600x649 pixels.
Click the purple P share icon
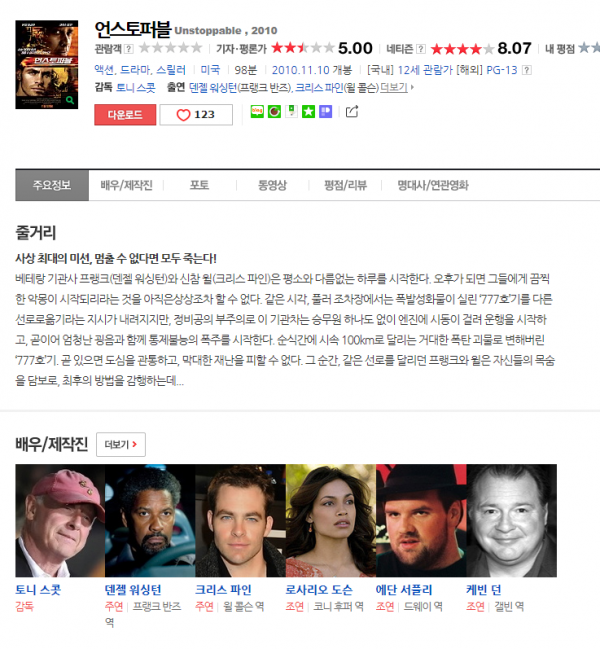tap(326, 111)
